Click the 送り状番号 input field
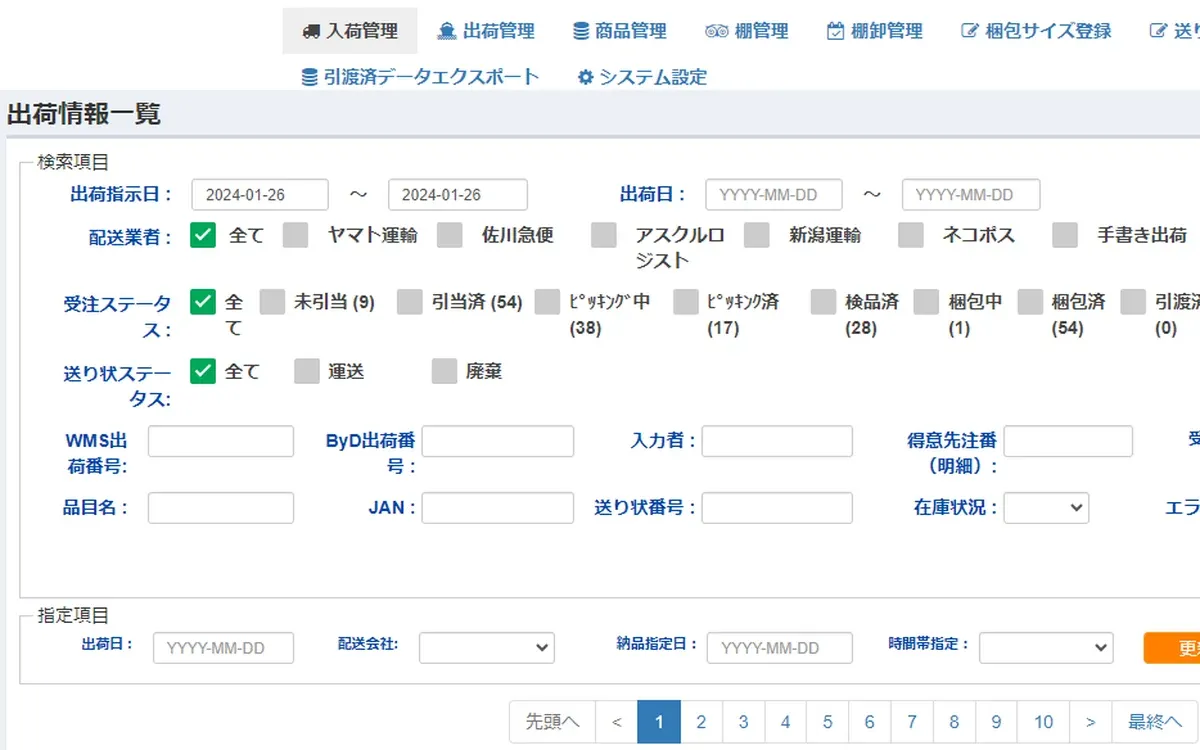This screenshot has width=1200, height=750. pyautogui.click(x=777, y=508)
